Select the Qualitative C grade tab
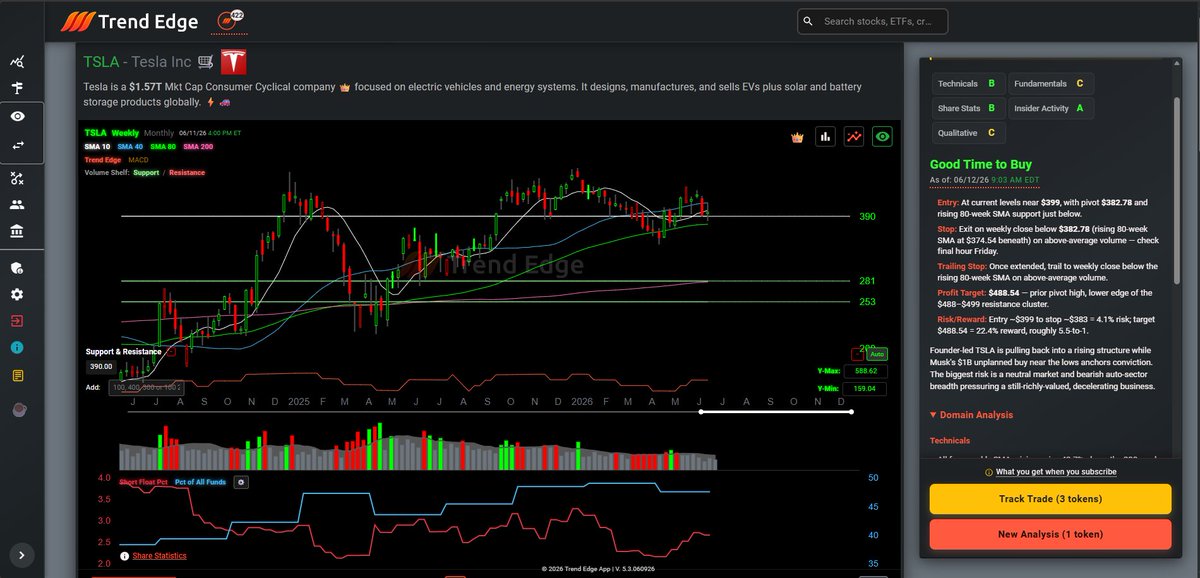 [967, 132]
